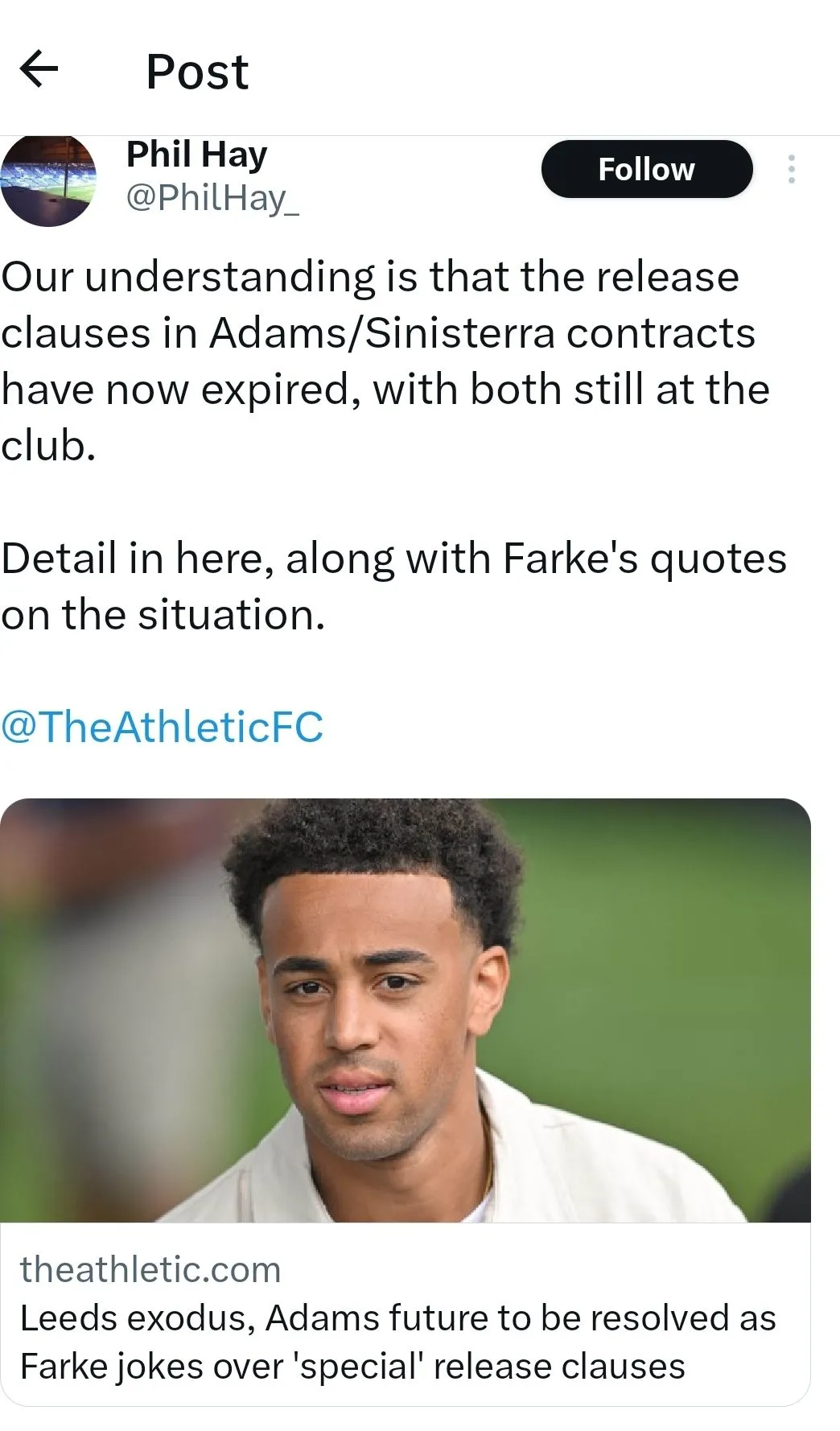Image resolution: width=840 pixels, height=1431 pixels.
Task: Click the 'Farke jokes over special' headline line
Action: (x=352, y=1367)
